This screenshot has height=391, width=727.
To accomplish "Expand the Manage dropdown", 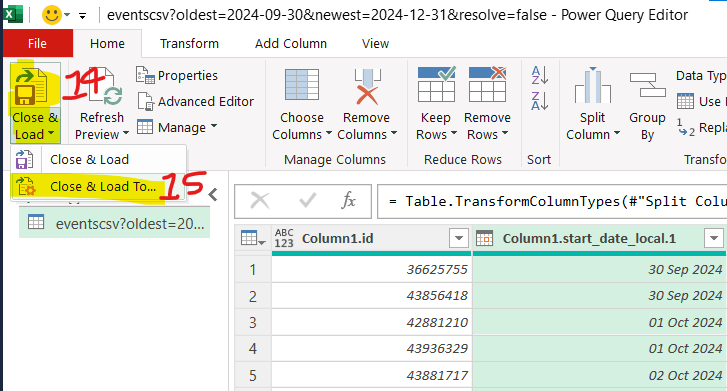I will [177, 127].
